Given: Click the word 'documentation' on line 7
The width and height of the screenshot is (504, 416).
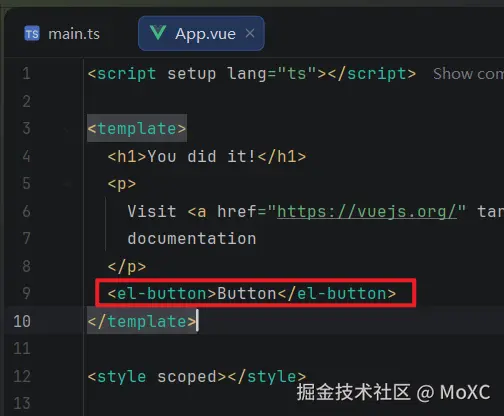Looking at the screenshot, I should coord(192,239).
